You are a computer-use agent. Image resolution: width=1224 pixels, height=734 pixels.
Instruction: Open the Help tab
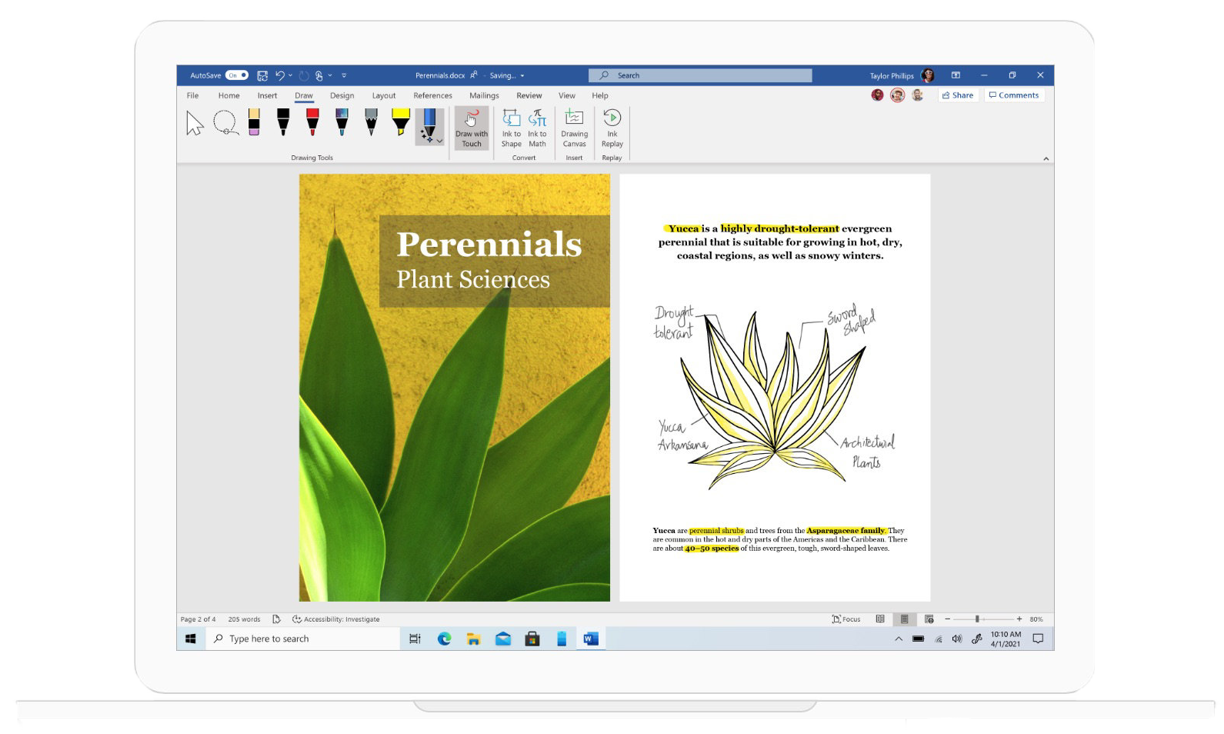pyautogui.click(x=600, y=96)
